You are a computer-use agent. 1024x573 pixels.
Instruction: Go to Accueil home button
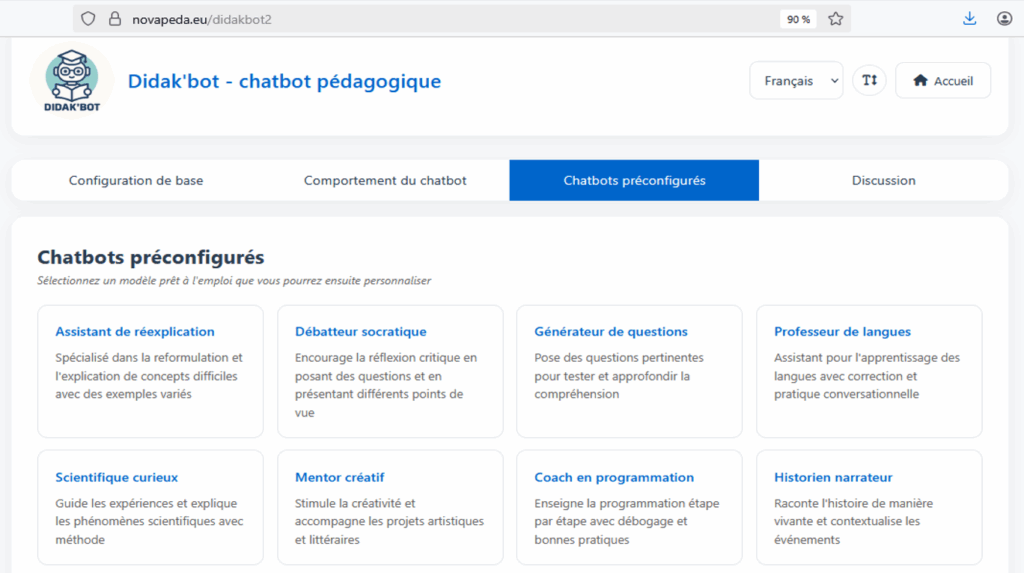point(943,81)
